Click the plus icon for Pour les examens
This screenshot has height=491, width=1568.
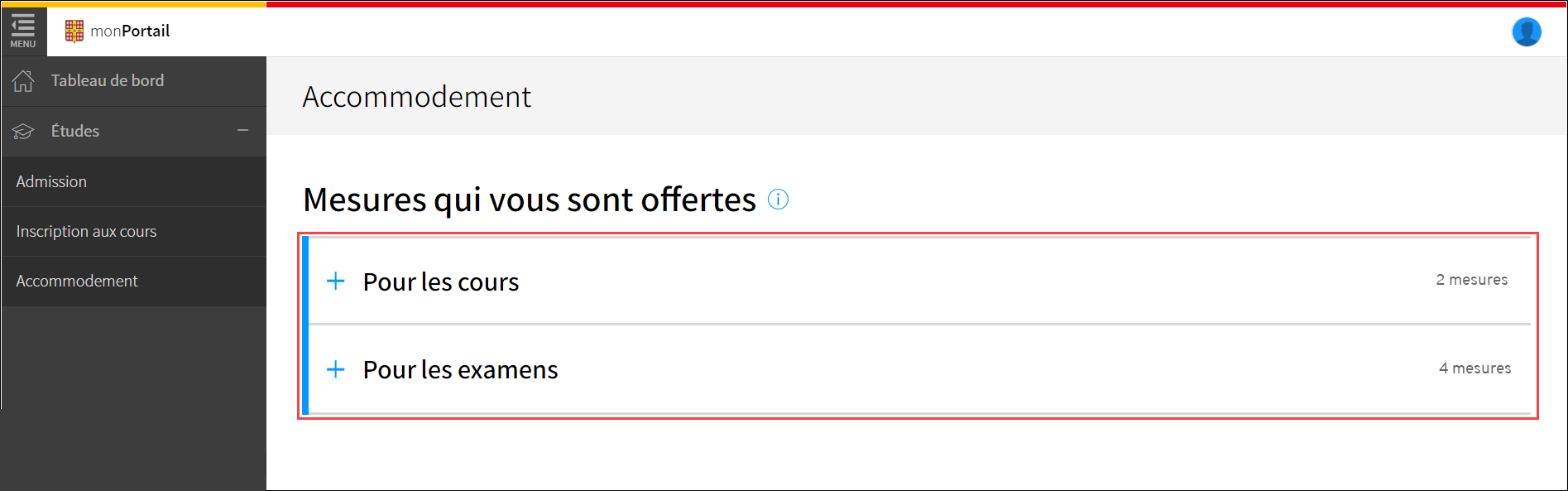click(335, 368)
